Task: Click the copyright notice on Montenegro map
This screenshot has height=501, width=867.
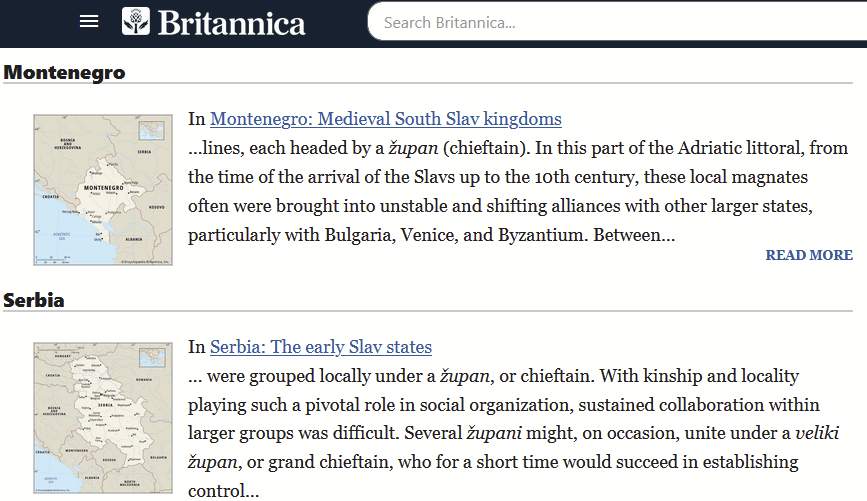Action: (145, 261)
